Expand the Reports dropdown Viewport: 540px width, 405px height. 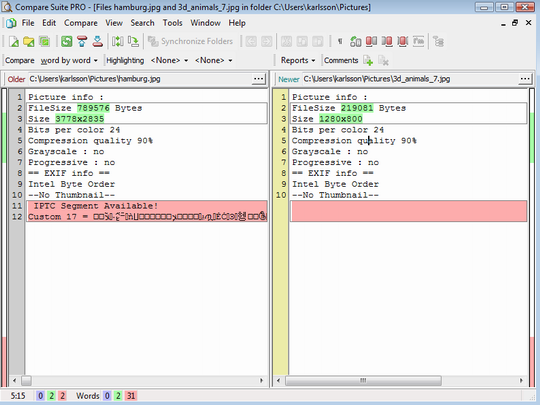click(x=298, y=61)
